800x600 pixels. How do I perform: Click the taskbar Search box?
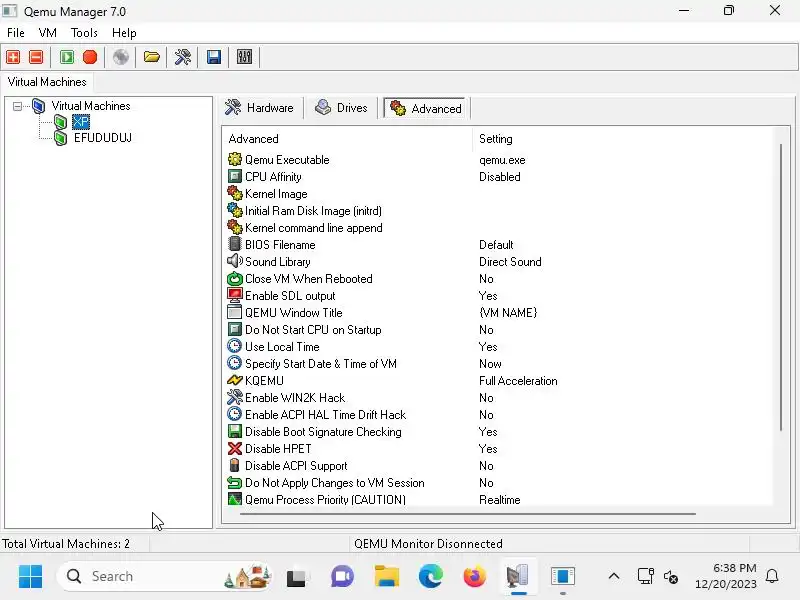tap(166, 577)
